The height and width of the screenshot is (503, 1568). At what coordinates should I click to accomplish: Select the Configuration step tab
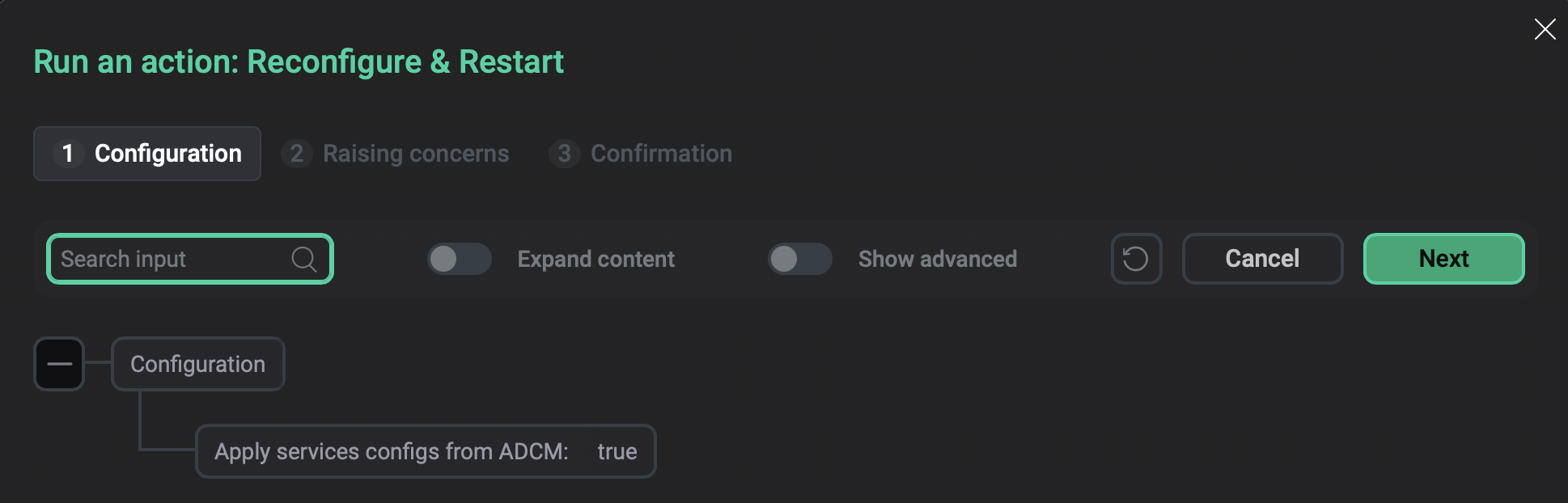click(x=146, y=154)
